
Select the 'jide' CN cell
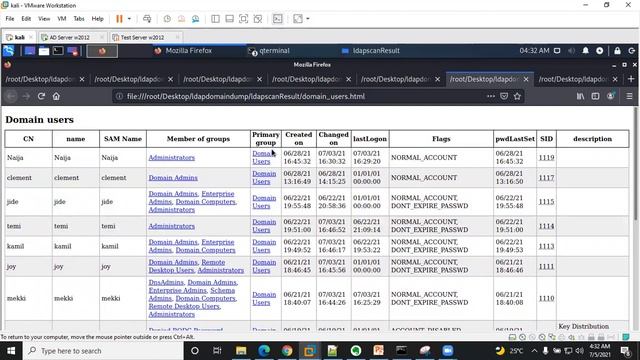click(28, 202)
